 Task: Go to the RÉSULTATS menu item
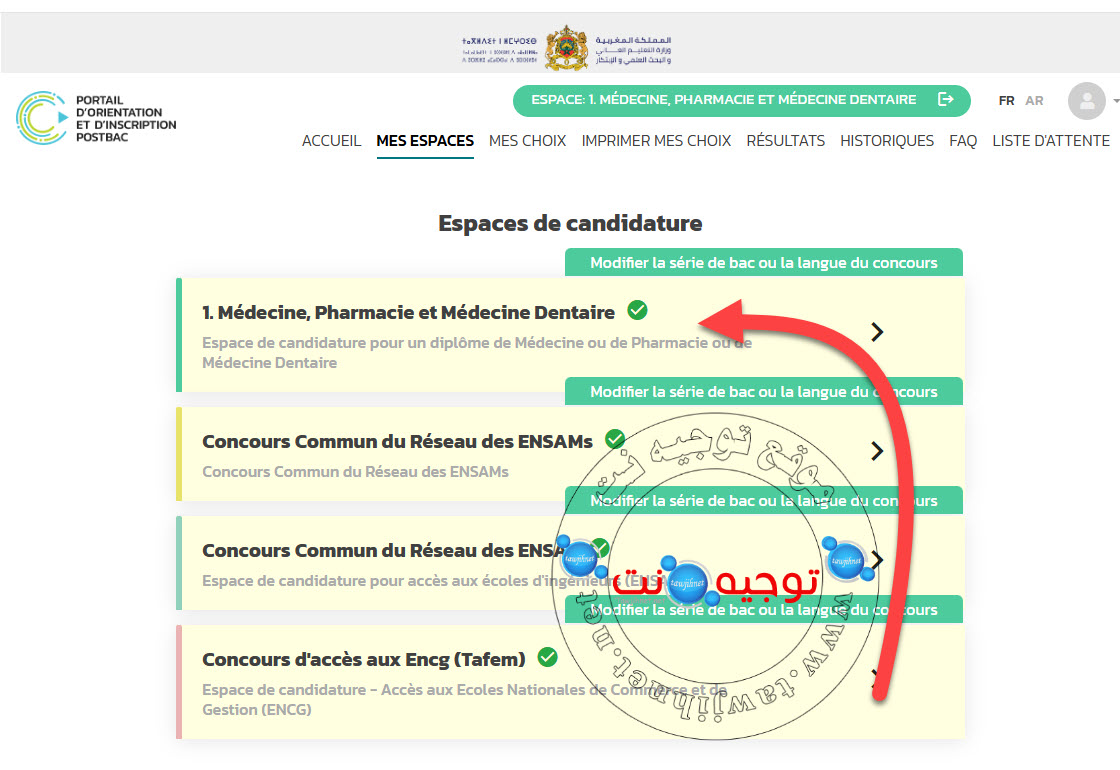click(786, 141)
